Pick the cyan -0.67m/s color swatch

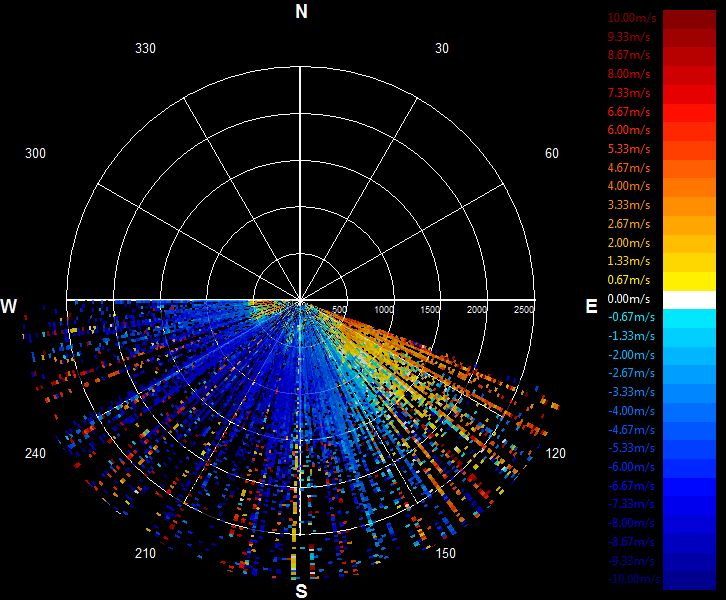(689, 319)
